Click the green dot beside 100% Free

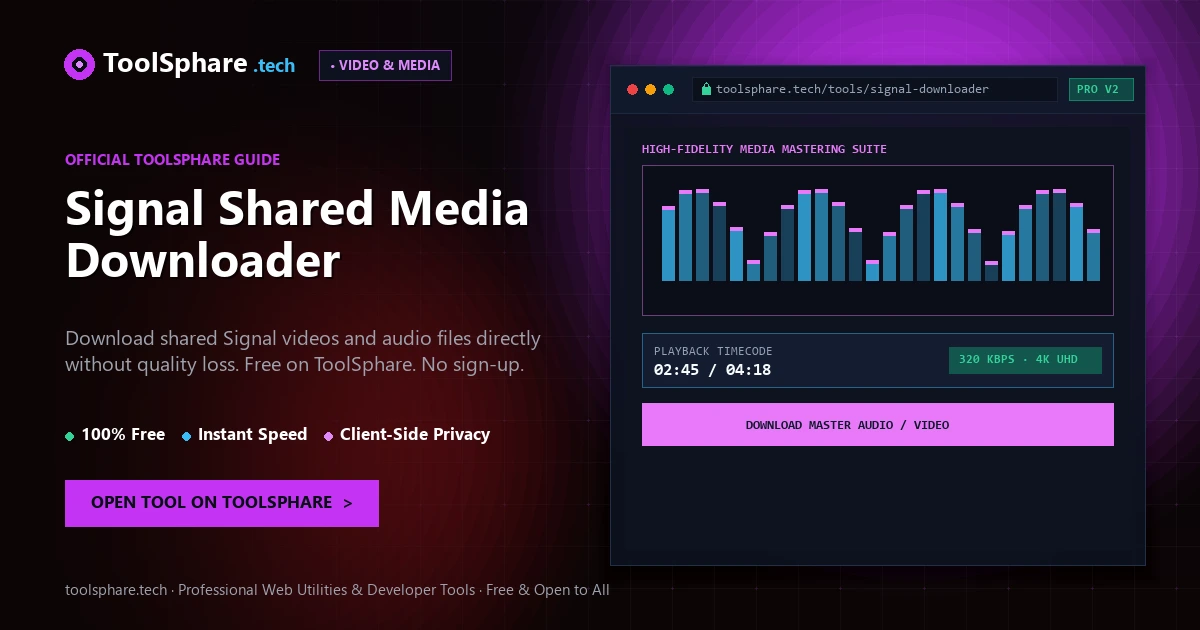coord(70,436)
